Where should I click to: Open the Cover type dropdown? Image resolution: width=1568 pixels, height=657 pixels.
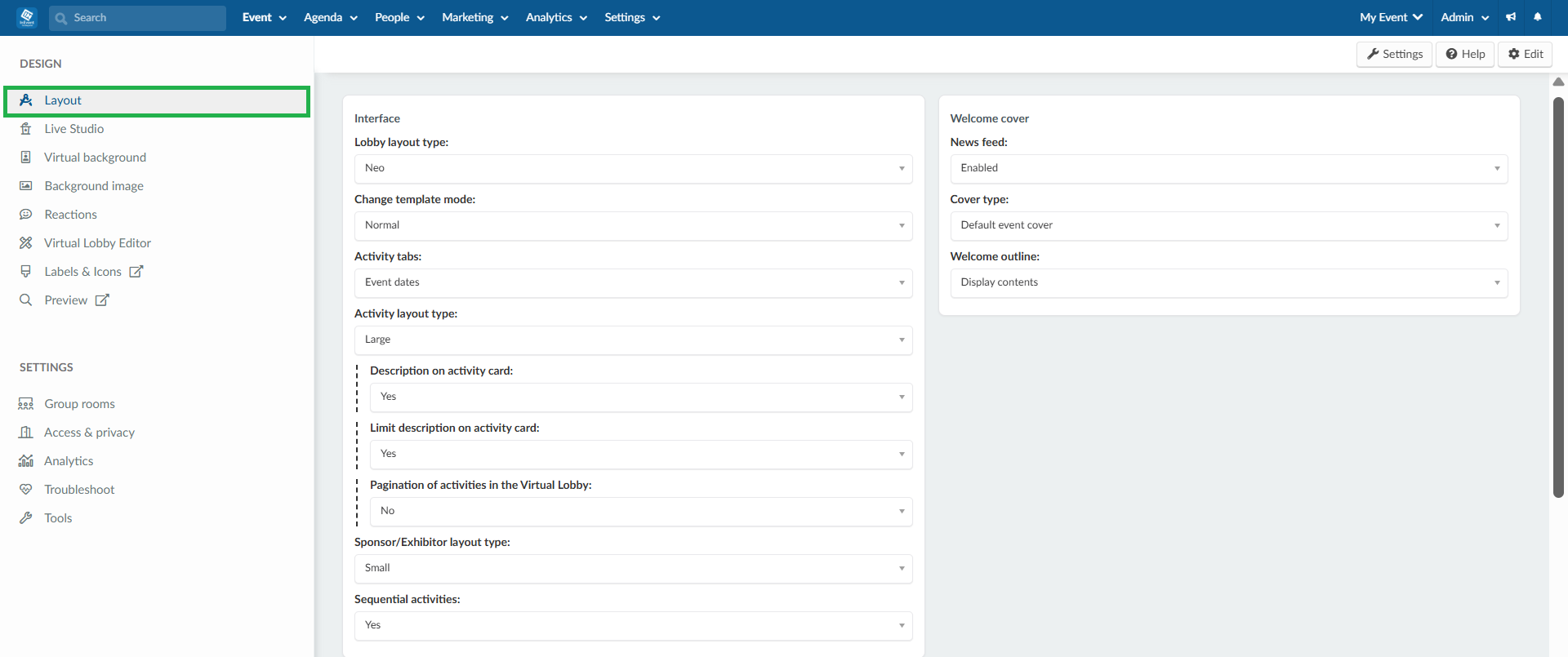[1228, 225]
